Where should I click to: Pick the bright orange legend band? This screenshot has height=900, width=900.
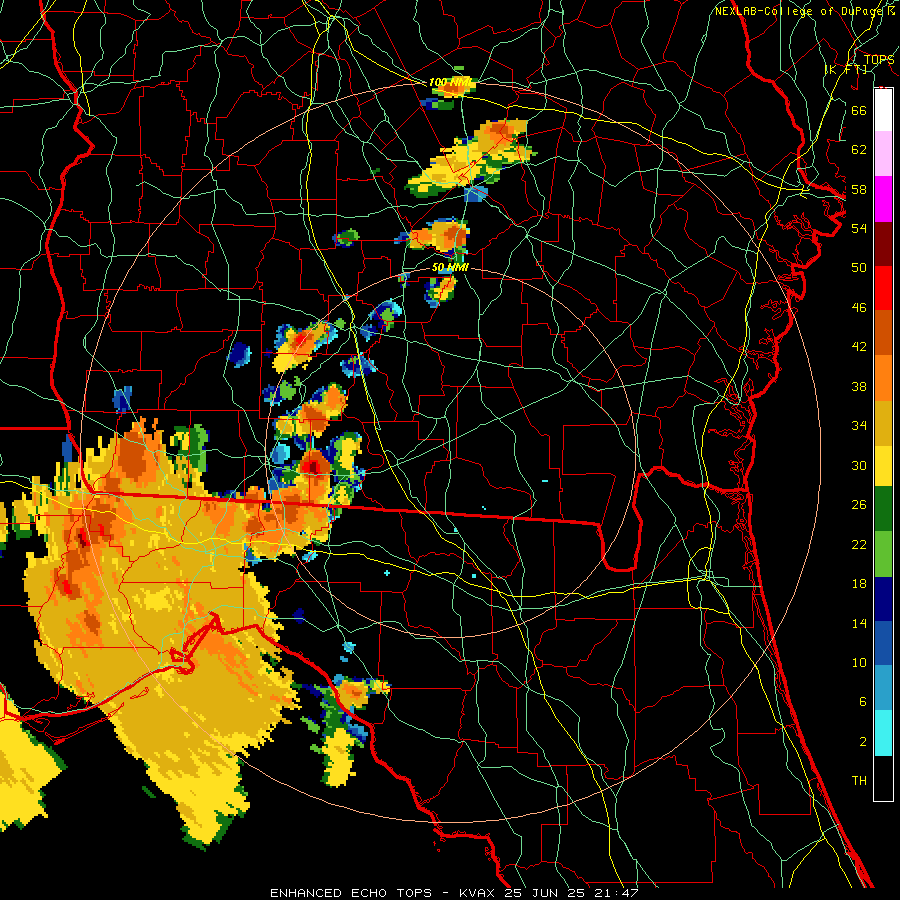pos(883,378)
